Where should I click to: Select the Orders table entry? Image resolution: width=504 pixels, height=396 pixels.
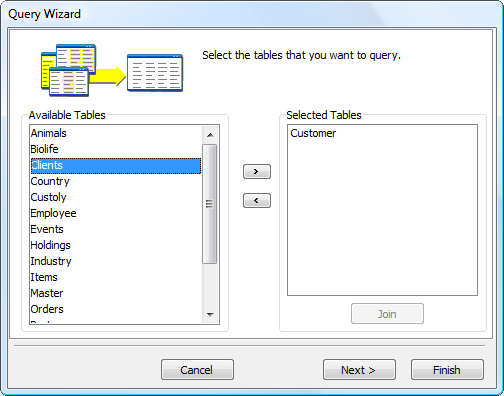[116, 309]
